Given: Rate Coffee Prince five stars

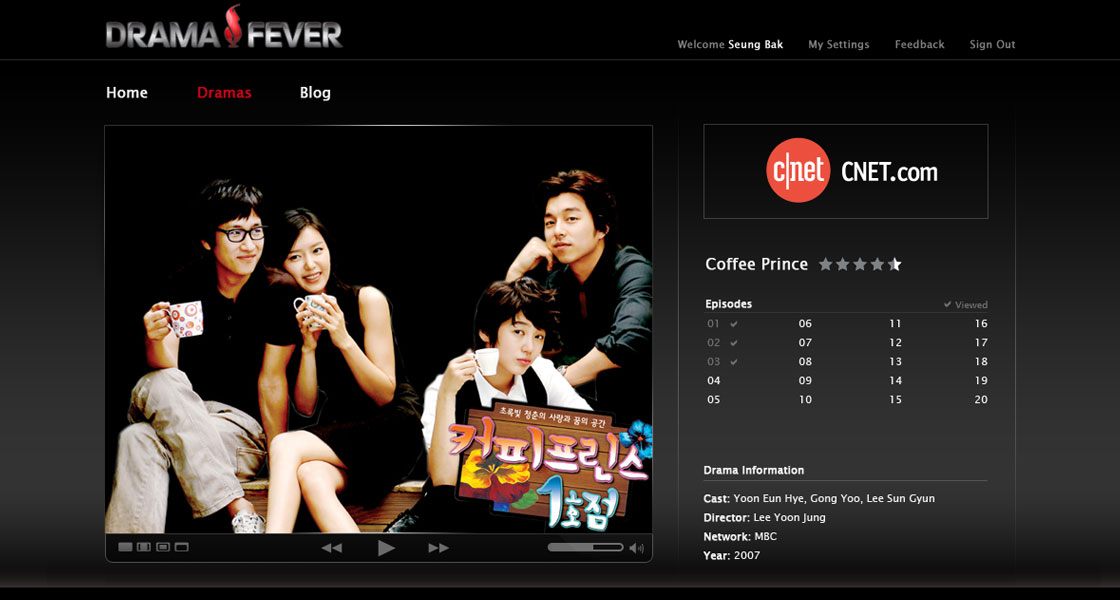Looking at the screenshot, I should [x=894, y=264].
